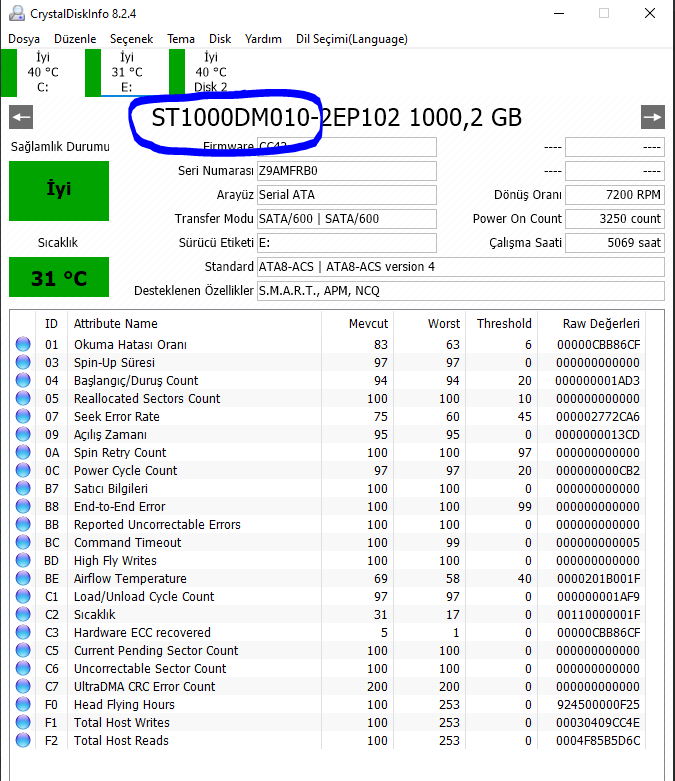675x781 pixels.
Task: Click status orb for Spin-Up Süresi
Action: pyautogui.click(x=23, y=362)
